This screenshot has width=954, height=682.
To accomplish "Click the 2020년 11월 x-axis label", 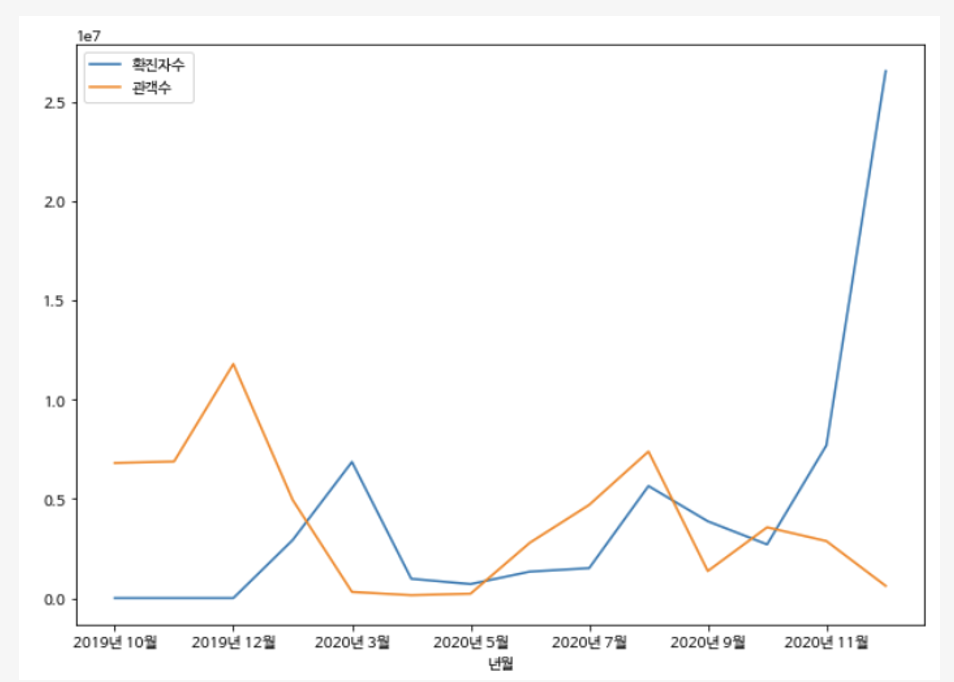I will (x=827, y=641).
